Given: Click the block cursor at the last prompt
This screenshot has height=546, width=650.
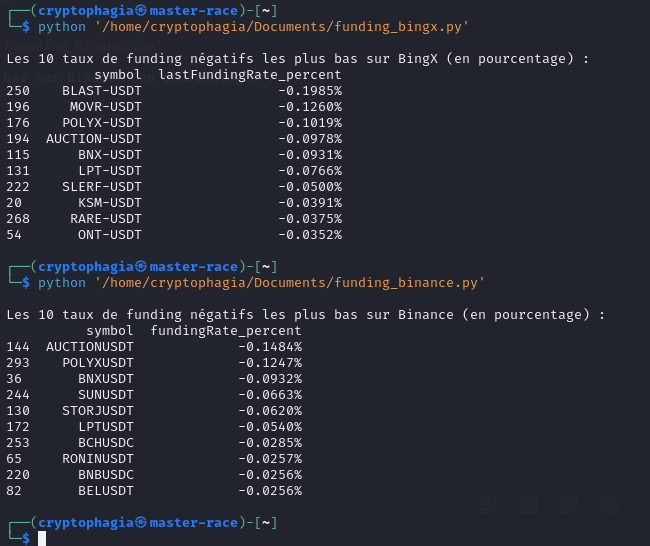Looking at the screenshot, I should 42,539.
